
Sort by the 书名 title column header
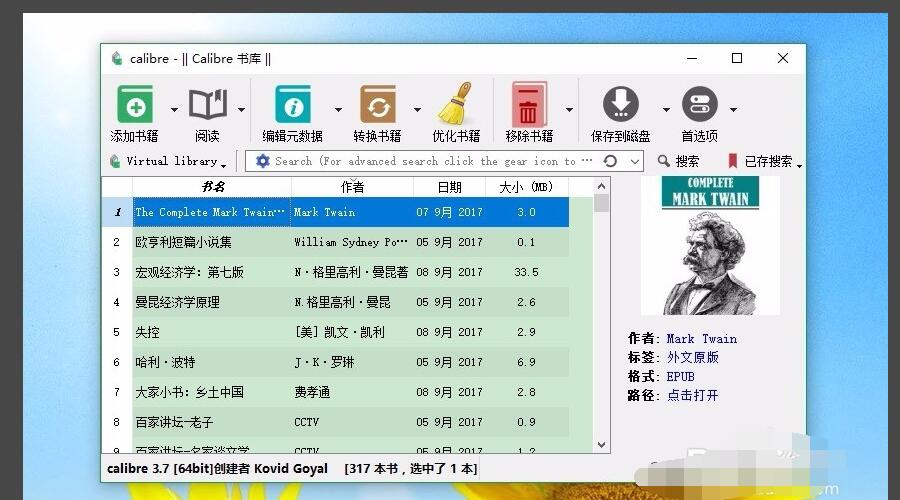[x=212, y=187]
